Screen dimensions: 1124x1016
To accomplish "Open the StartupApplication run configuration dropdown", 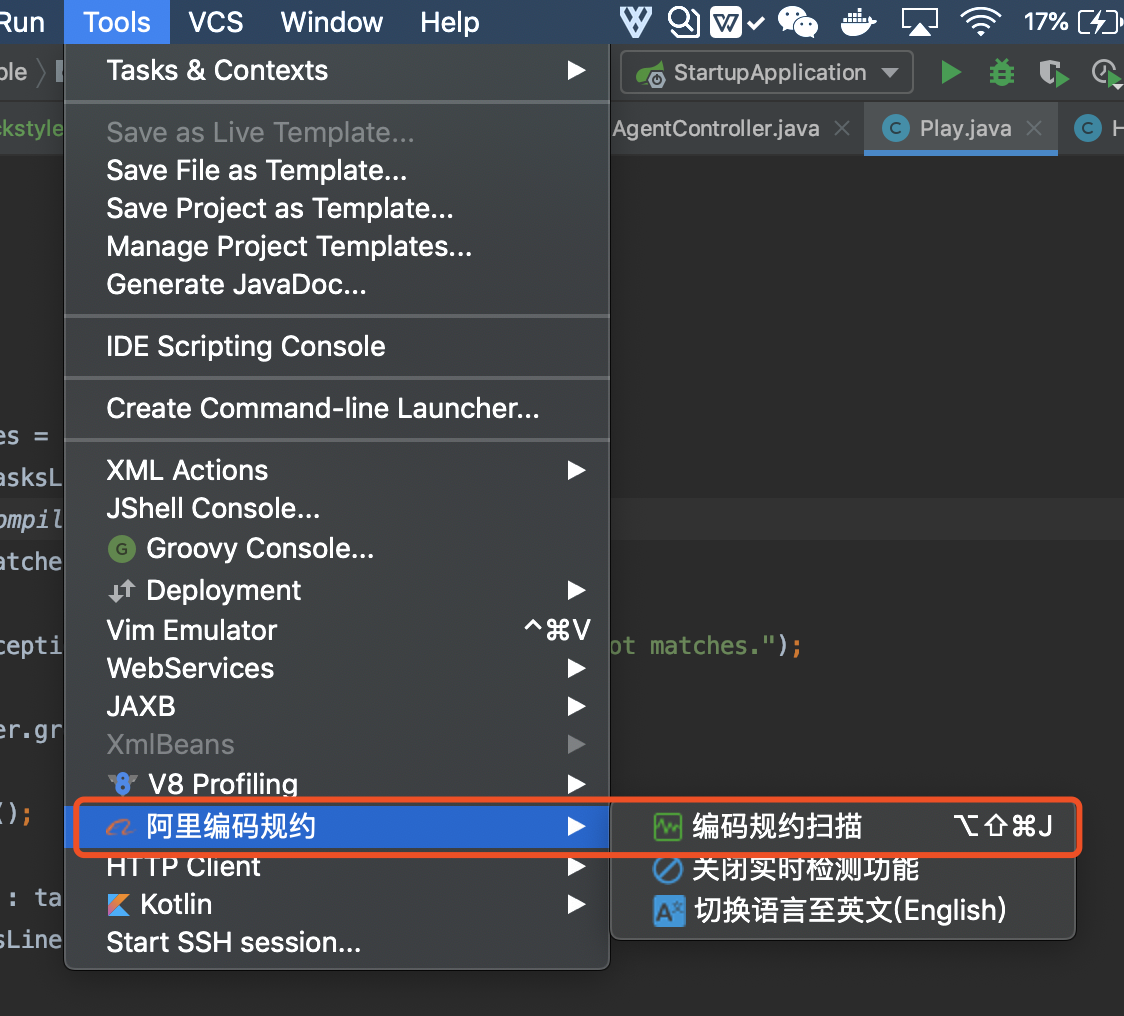I will 766,72.
